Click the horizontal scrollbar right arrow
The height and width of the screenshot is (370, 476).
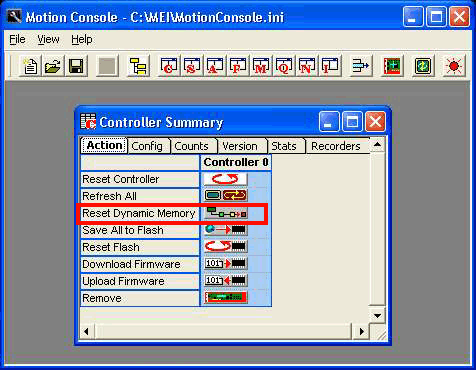pos(361,332)
